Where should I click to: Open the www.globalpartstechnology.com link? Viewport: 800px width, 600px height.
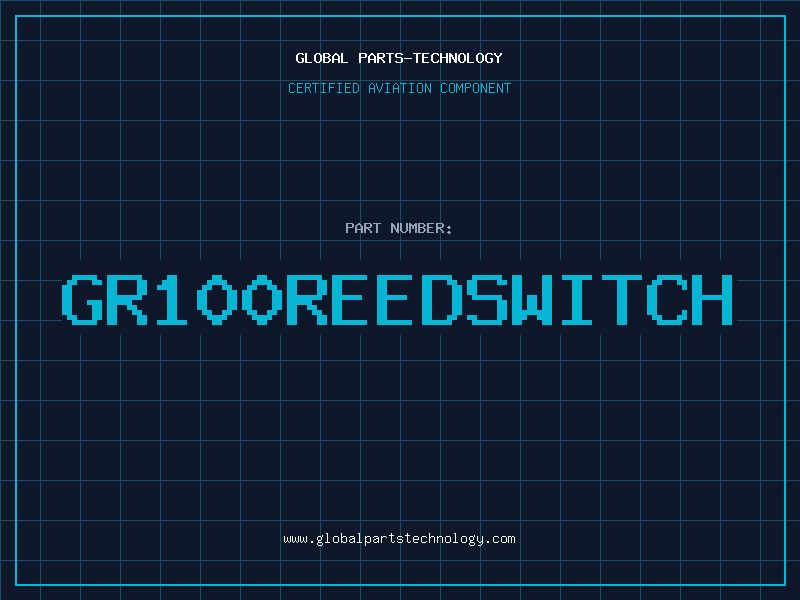399,539
